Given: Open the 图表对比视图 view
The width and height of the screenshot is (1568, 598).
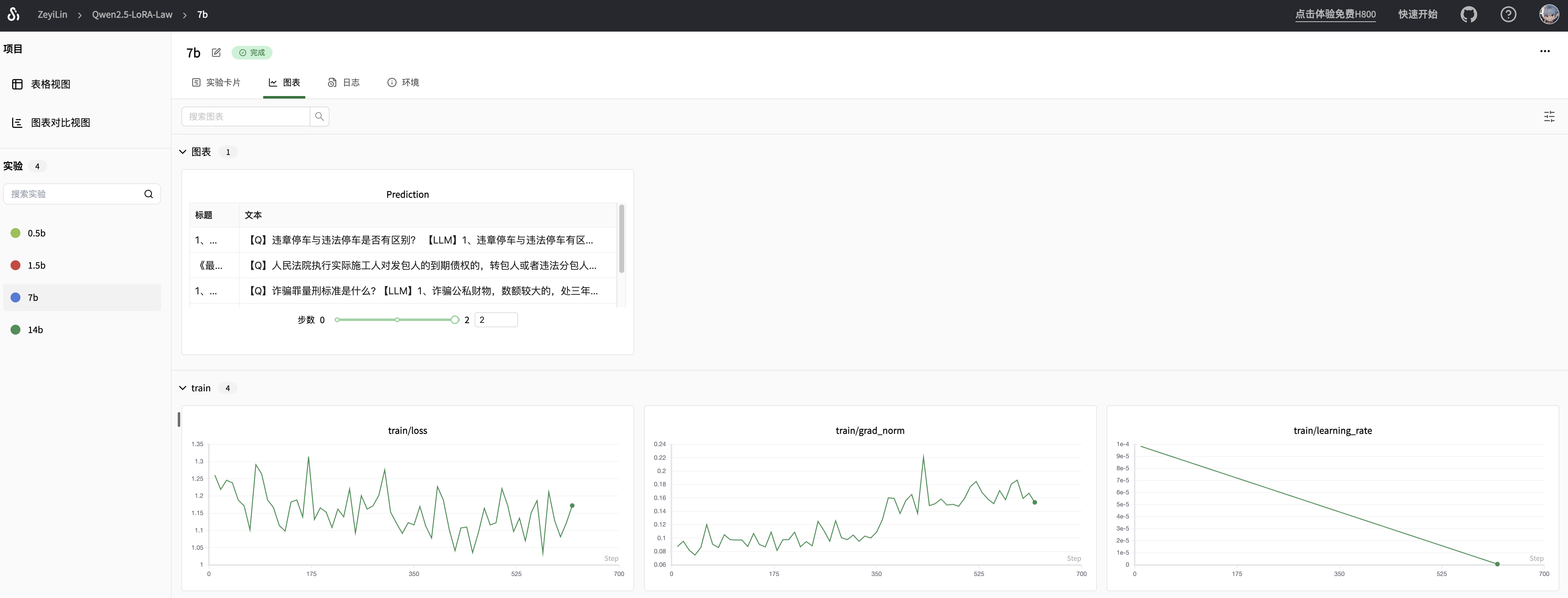Looking at the screenshot, I should (x=60, y=122).
